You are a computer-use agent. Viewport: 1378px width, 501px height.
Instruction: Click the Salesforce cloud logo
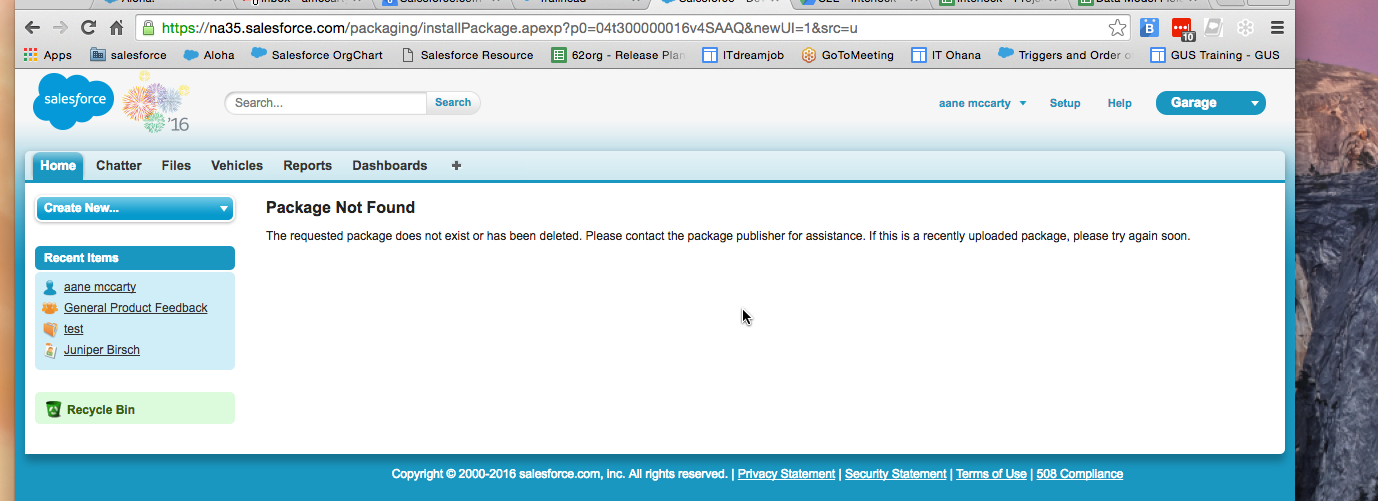coord(74,100)
